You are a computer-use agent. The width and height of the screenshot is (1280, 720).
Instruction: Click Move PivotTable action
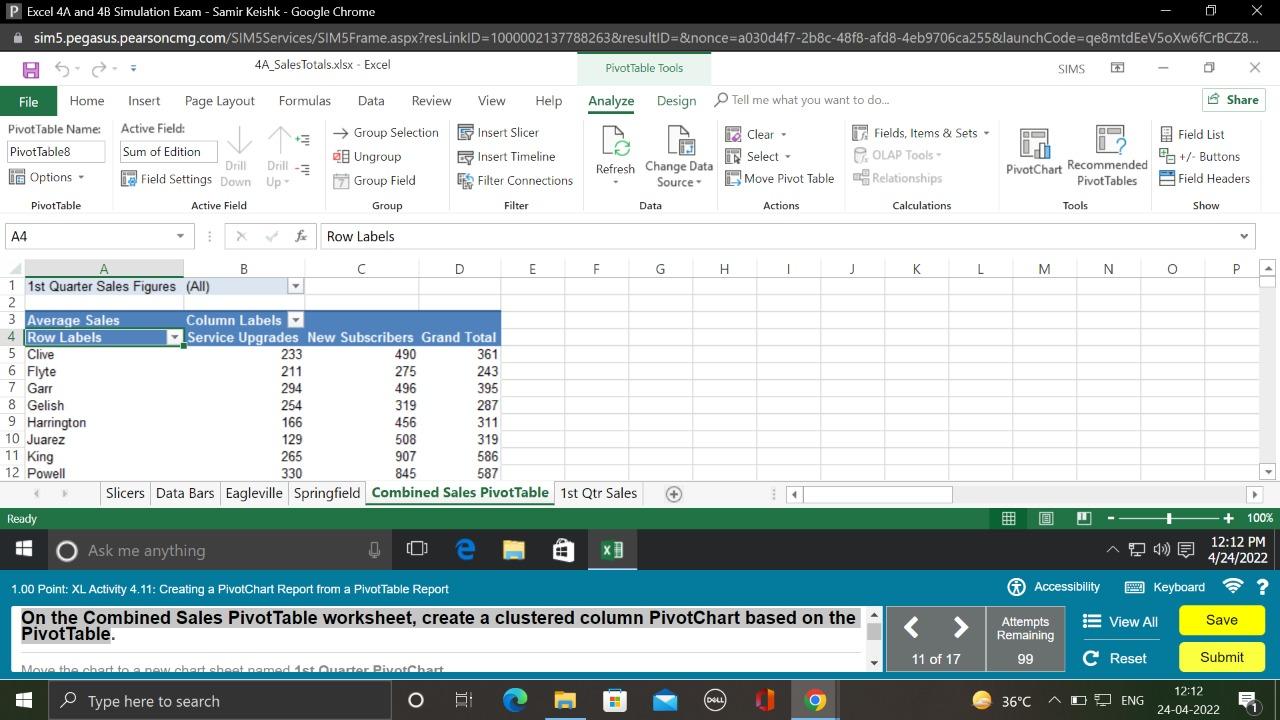tap(780, 179)
